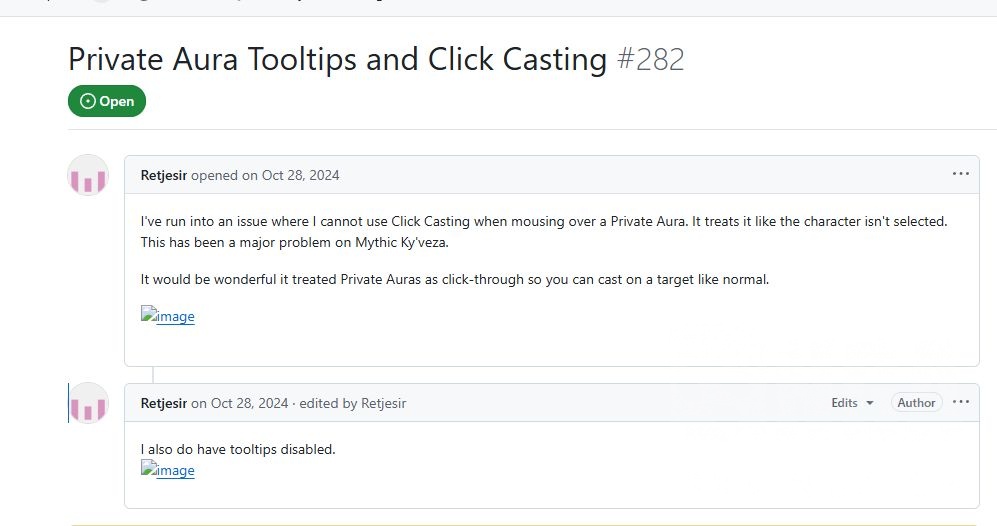Viewport: 997px width, 526px height.
Task: Open the second comment's three-dot options menu
Action: coord(960,402)
